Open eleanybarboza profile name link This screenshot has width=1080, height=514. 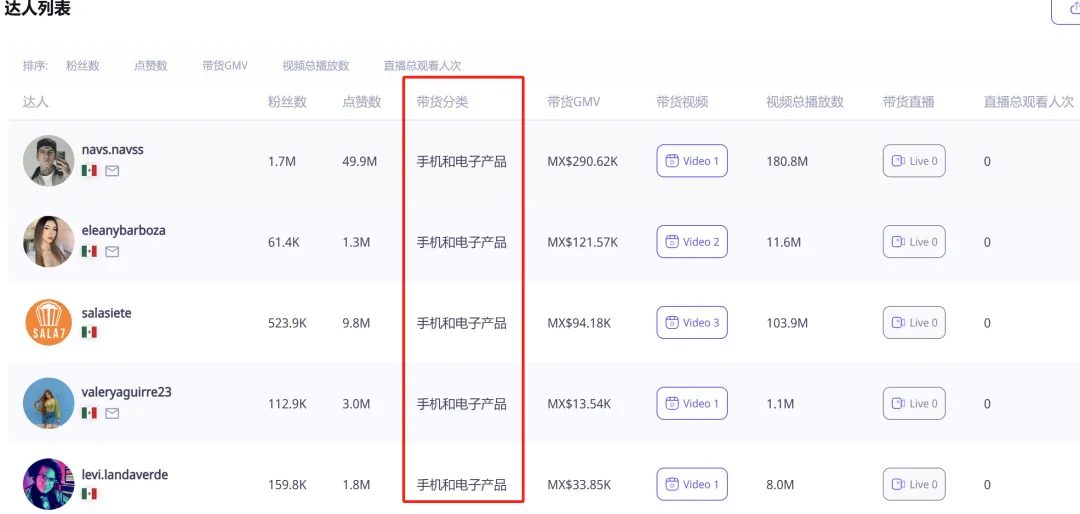(x=123, y=231)
